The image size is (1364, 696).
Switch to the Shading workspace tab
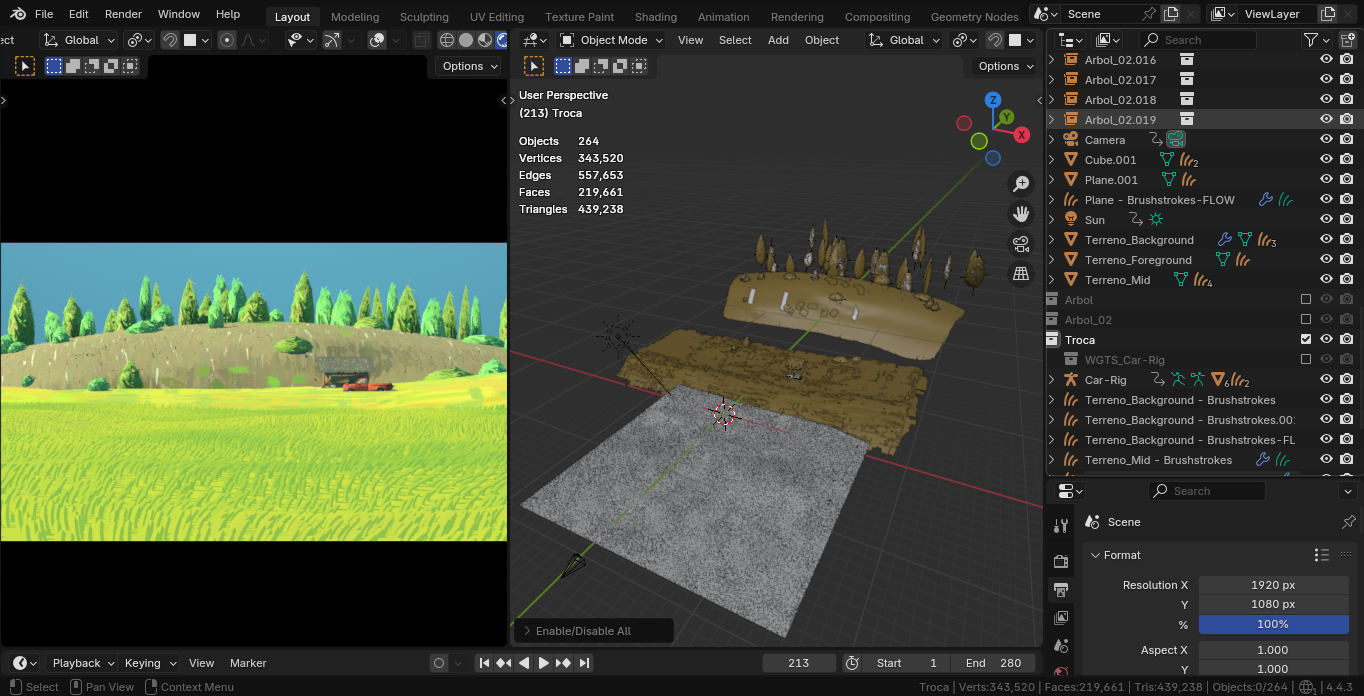(x=655, y=17)
